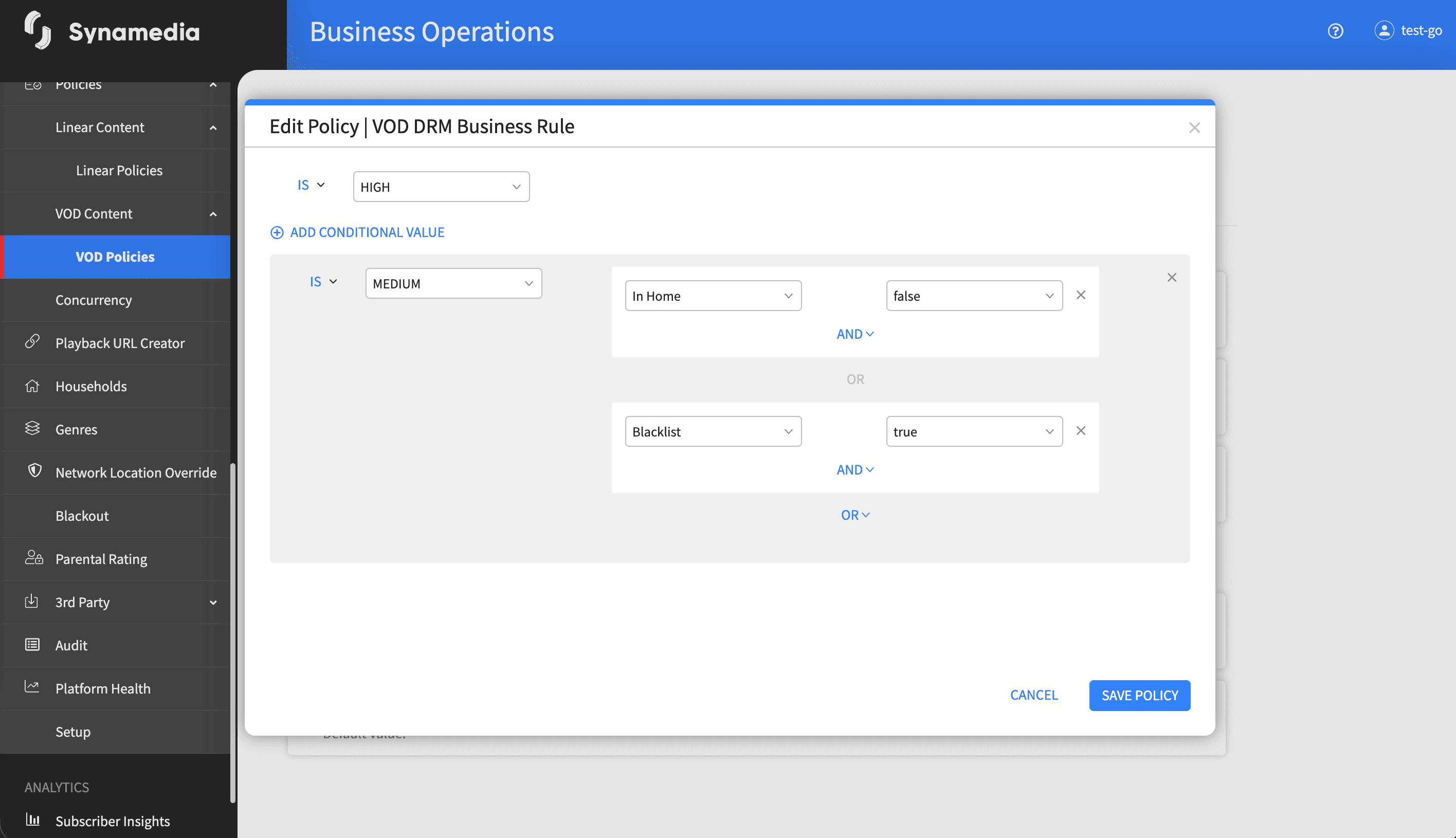Open the Blacklist condition dropdown
Viewport: 1456px width, 838px height.
point(713,432)
